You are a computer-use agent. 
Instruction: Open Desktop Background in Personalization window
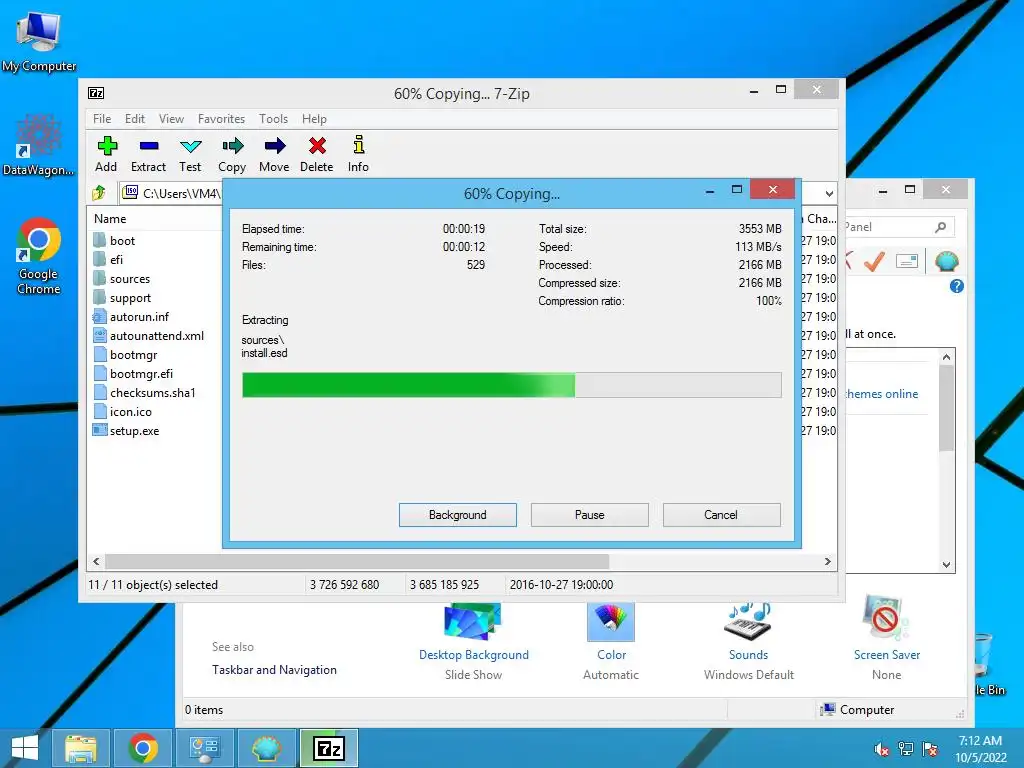(473, 641)
